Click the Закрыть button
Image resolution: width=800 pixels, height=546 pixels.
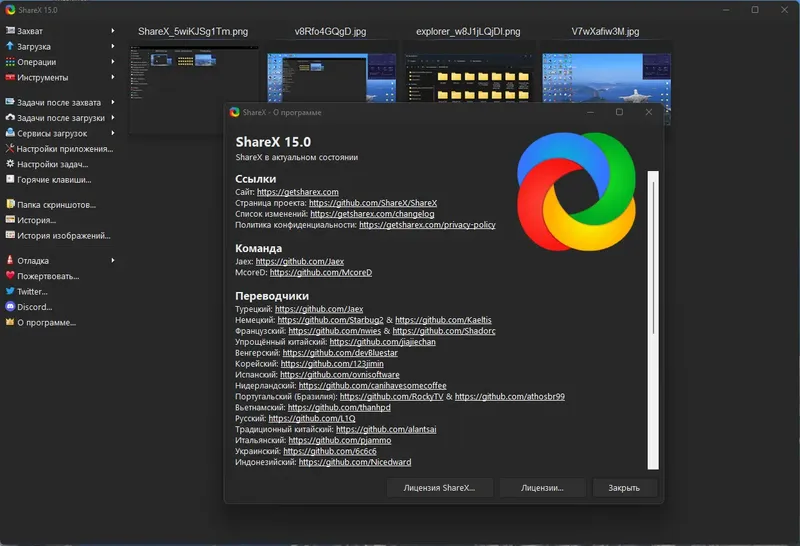[x=623, y=487]
